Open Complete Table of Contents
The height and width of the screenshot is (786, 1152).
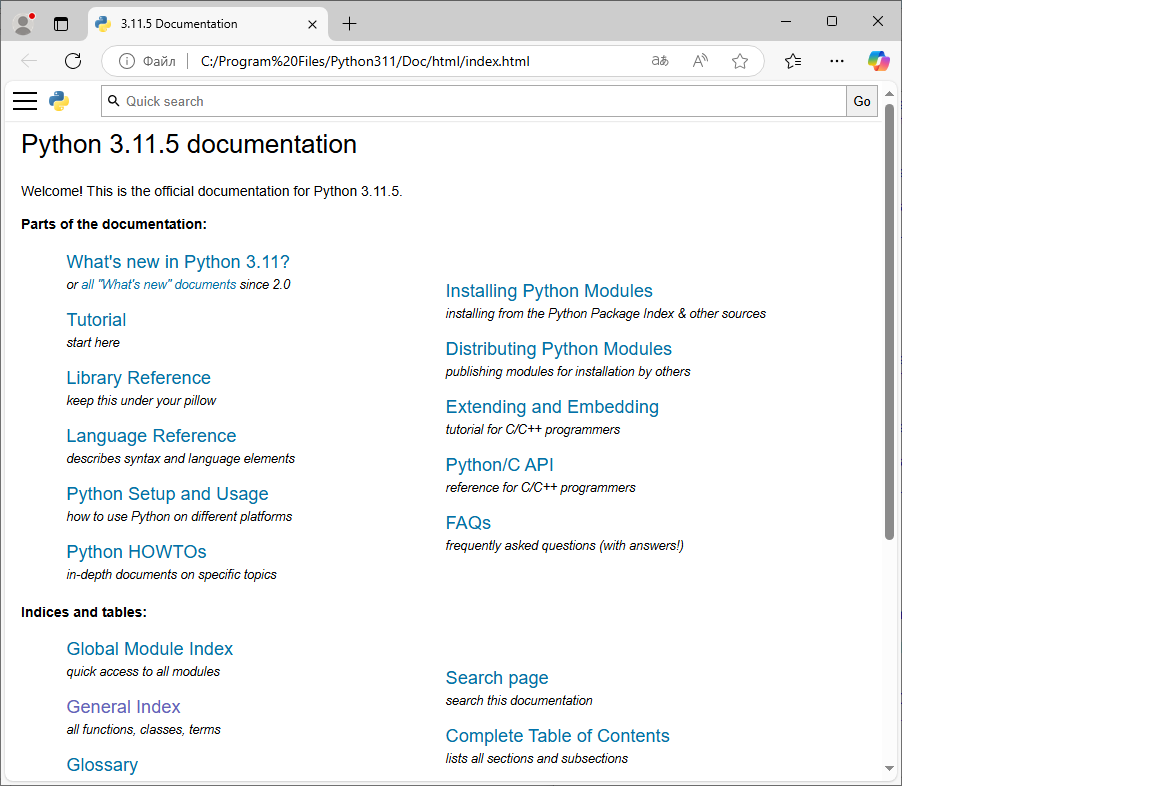click(558, 736)
